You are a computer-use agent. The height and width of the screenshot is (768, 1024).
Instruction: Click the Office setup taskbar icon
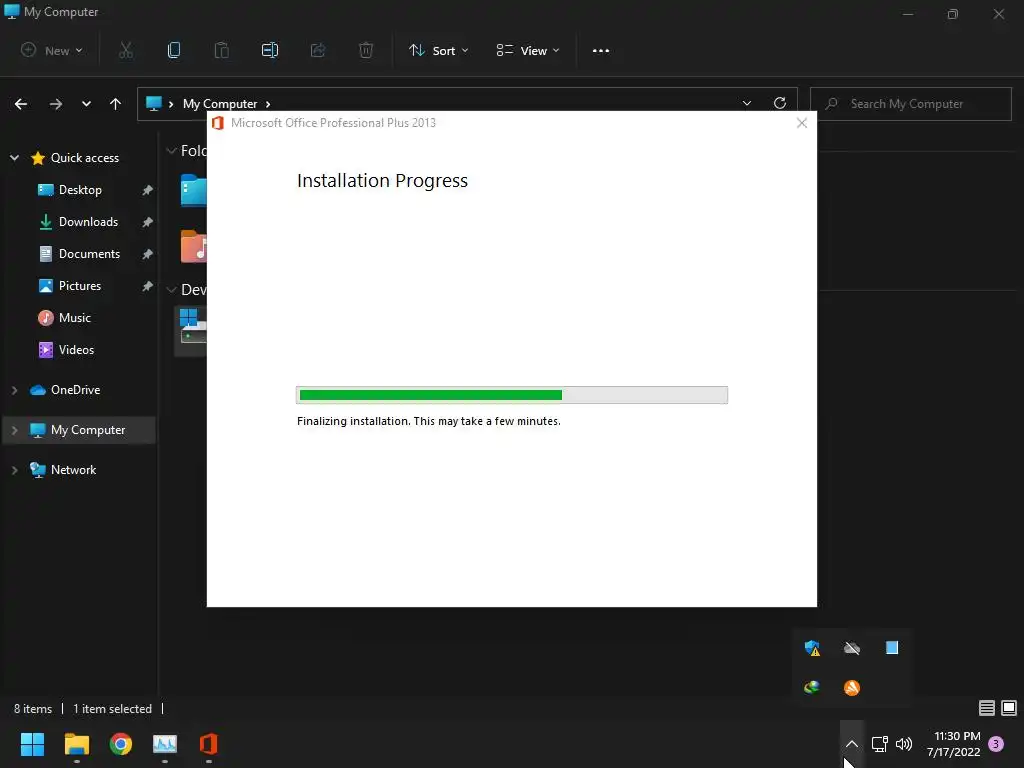pos(208,744)
